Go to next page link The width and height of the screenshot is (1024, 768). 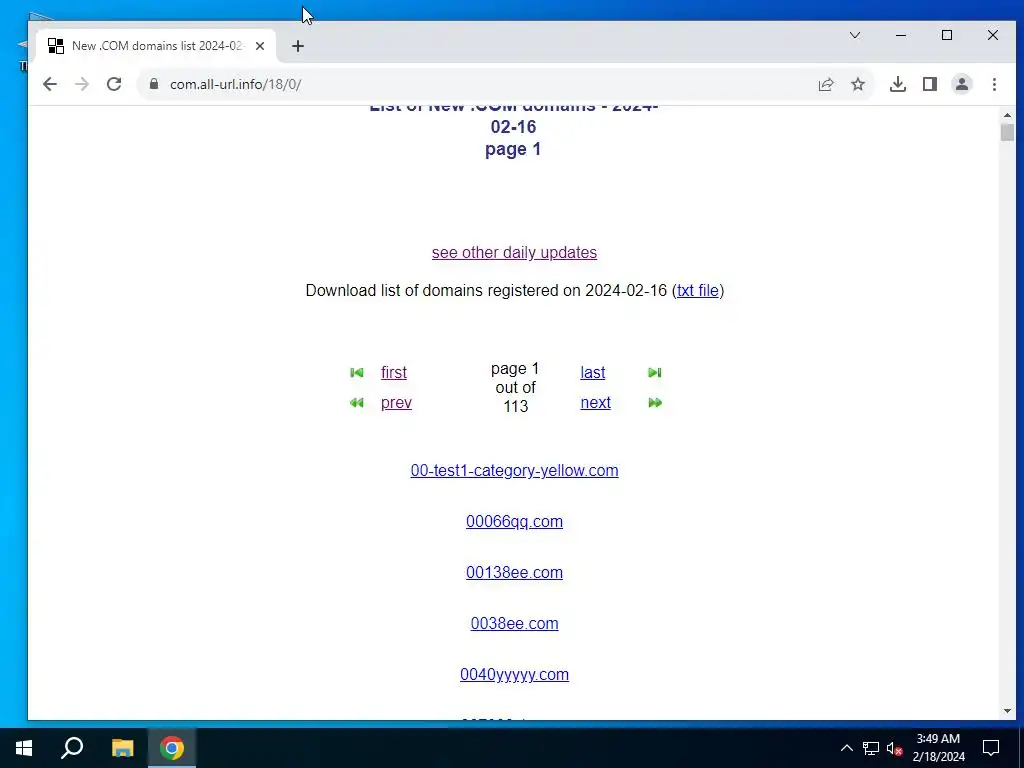(596, 403)
